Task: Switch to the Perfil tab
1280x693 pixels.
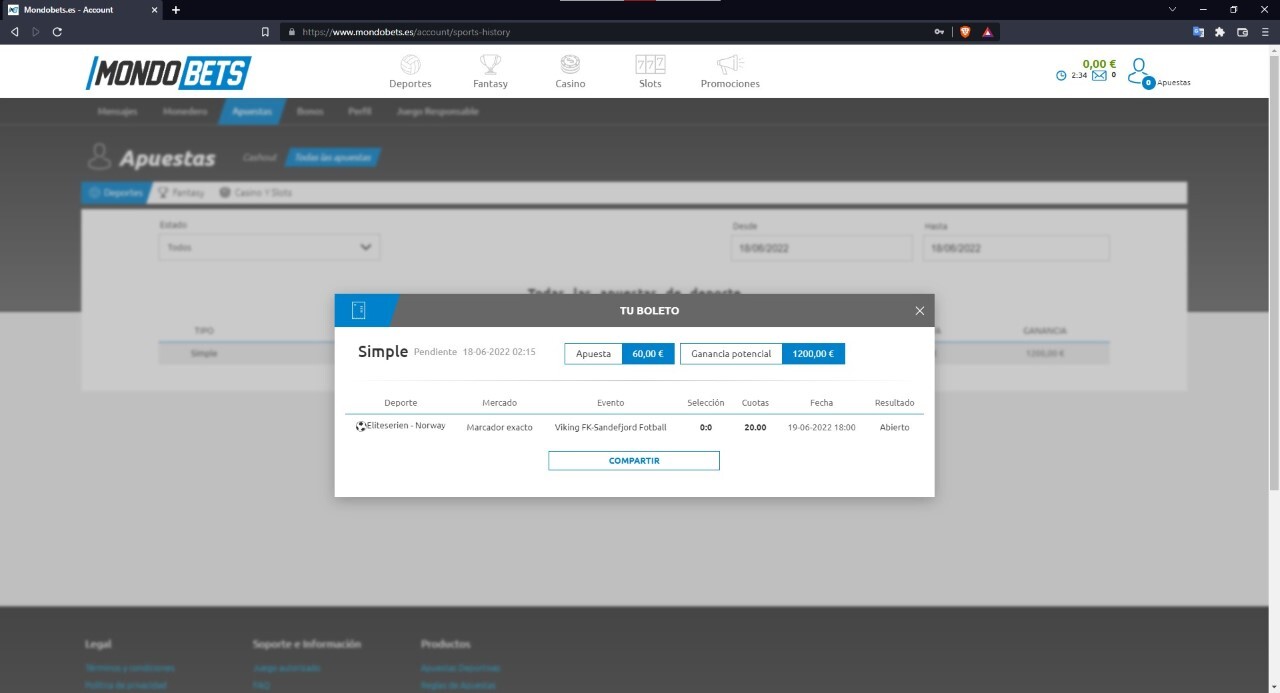Action: pyautogui.click(x=360, y=111)
